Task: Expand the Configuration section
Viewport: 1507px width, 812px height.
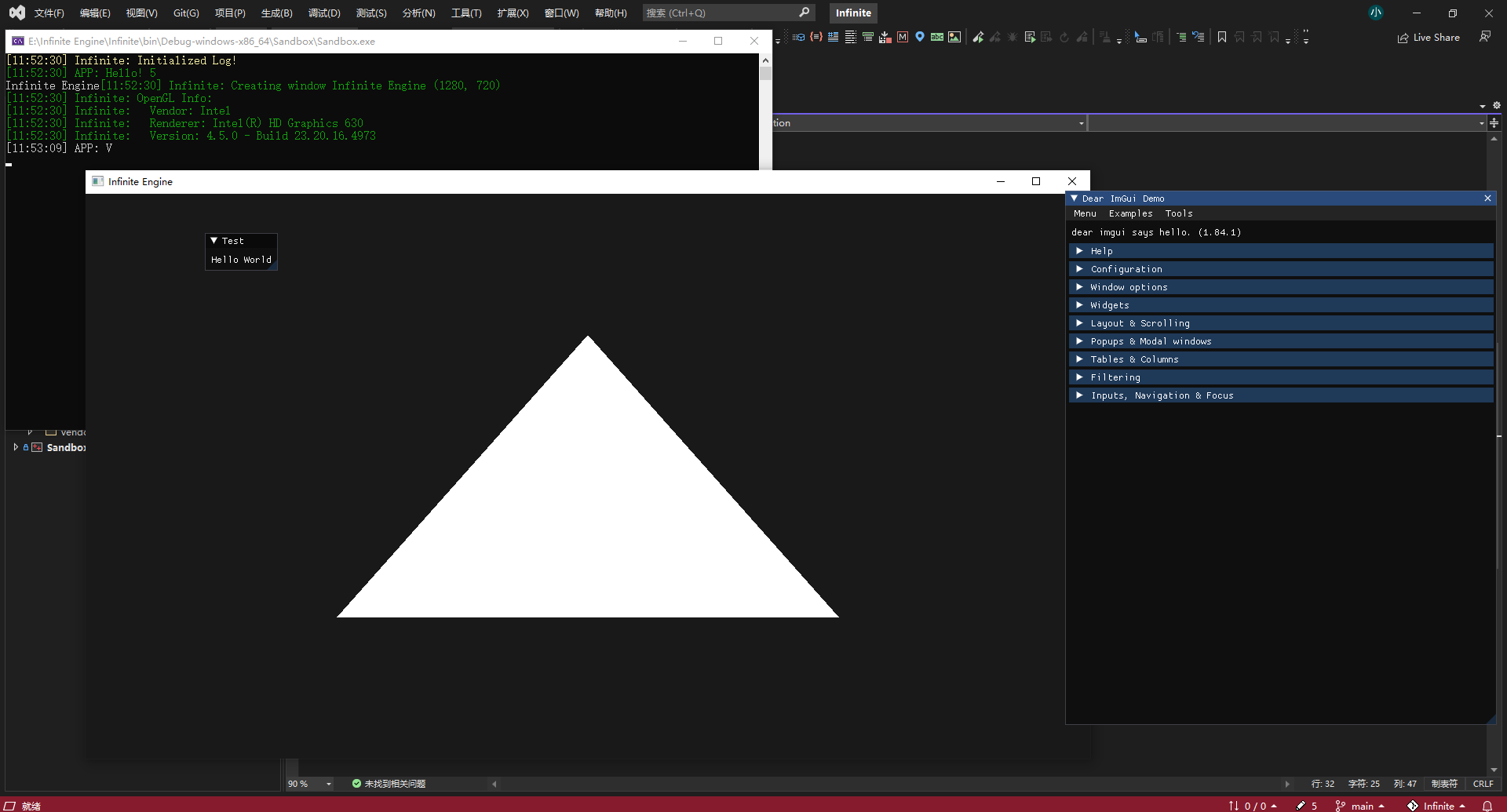Action: [1281, 269]
